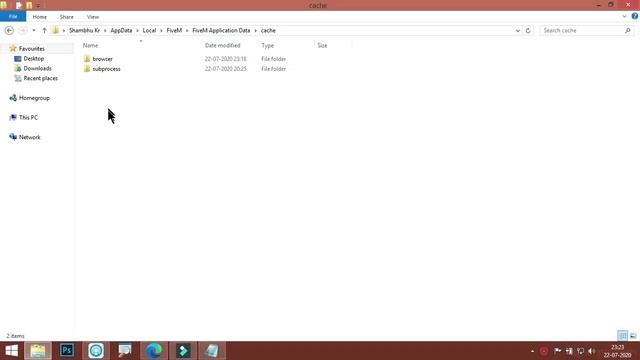Navigate to FiveM Application Data breadcrumb
Image resolution: width=640 pixels, height=360 pixels.
click(221, 31)
